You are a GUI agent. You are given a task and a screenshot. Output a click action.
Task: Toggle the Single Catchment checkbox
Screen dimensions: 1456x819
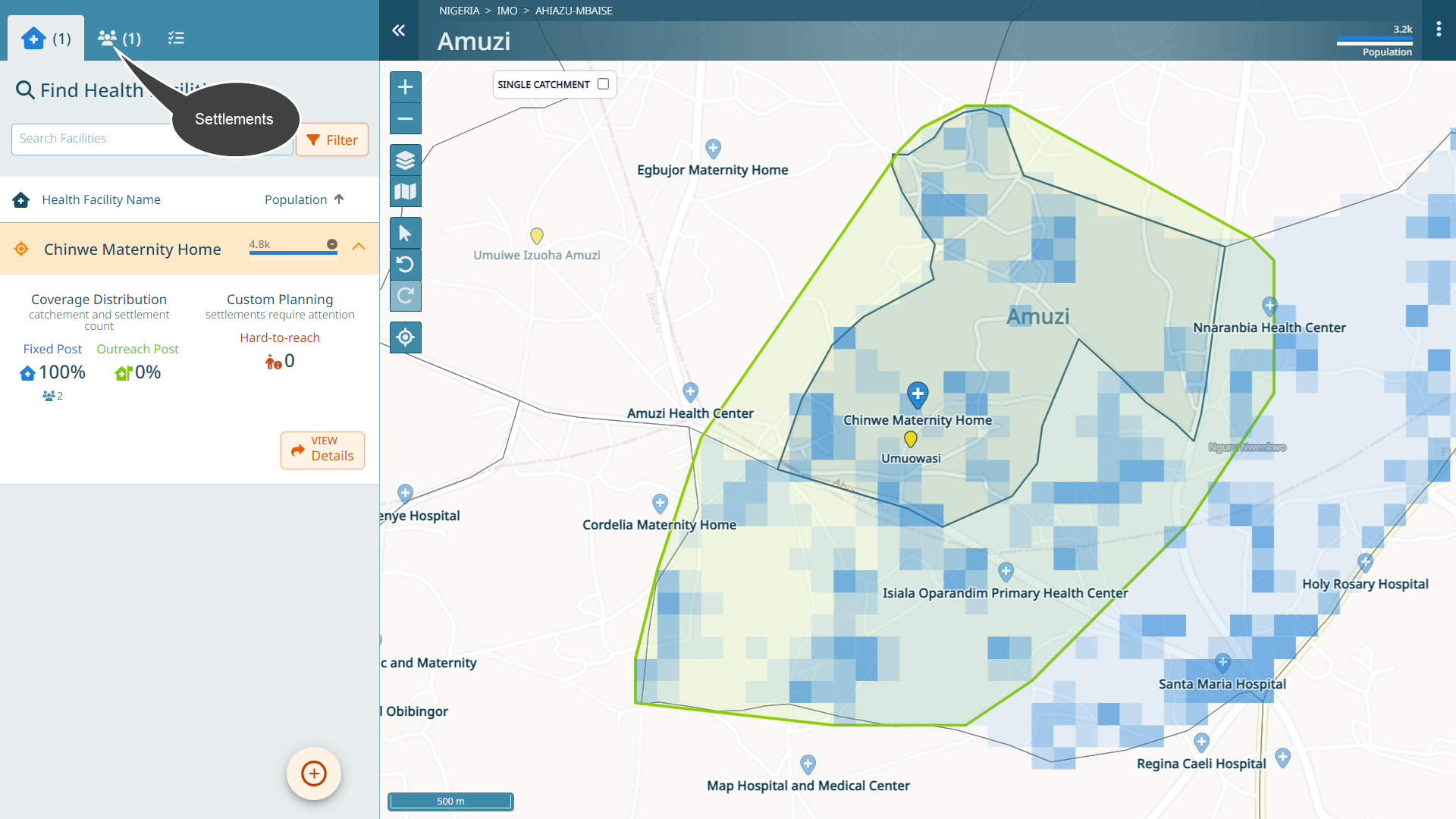click(x=604, y=84)
